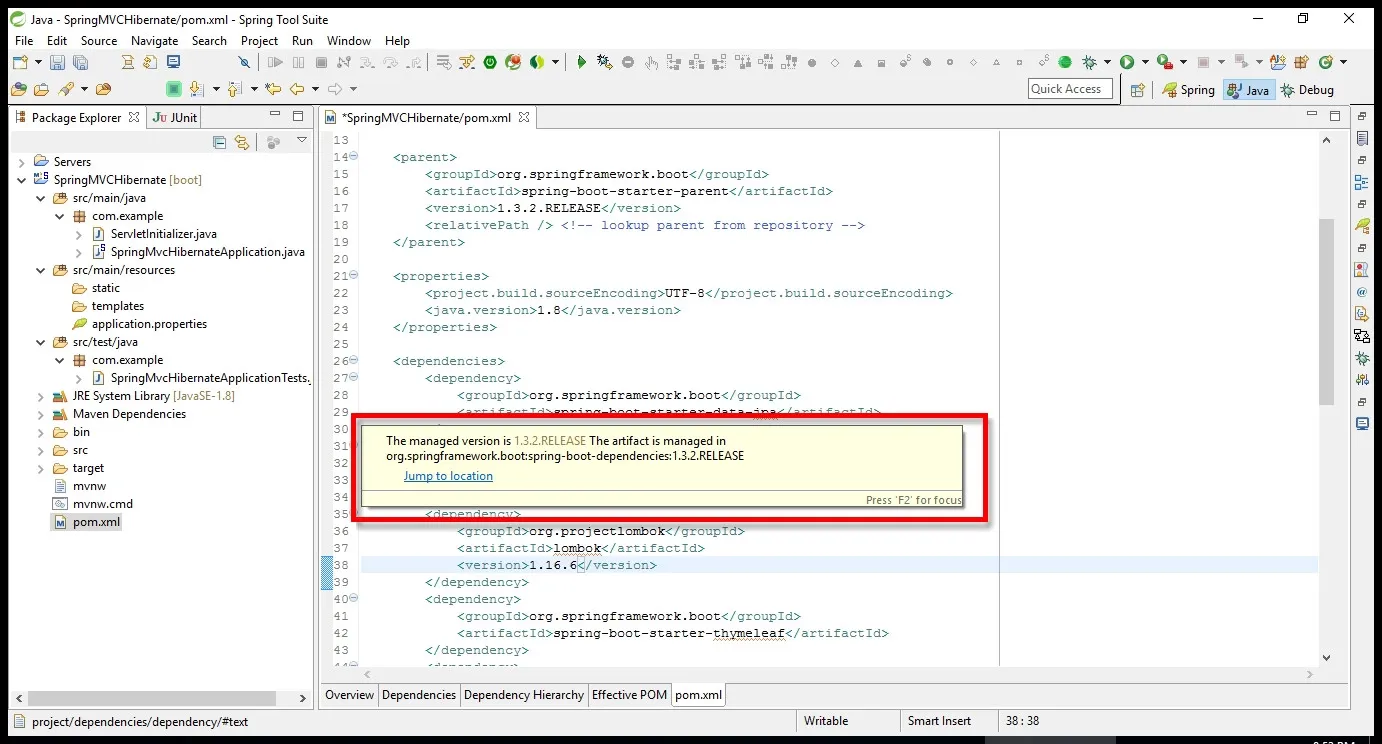Switch to the Effective POM tab
This screenshot has height=744, width=1382.
(629, 695)
